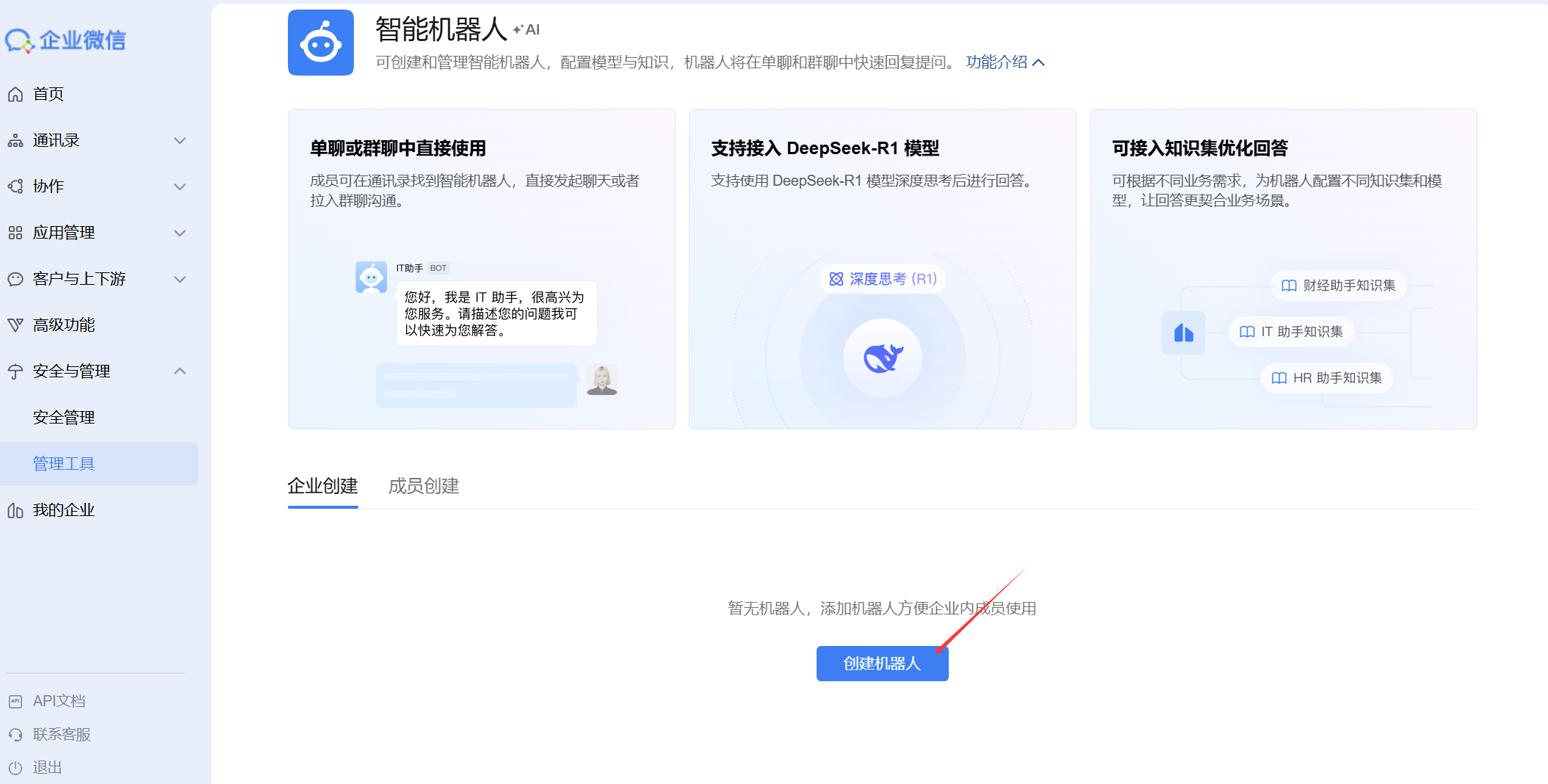Click the blue user message bubble

477,385
